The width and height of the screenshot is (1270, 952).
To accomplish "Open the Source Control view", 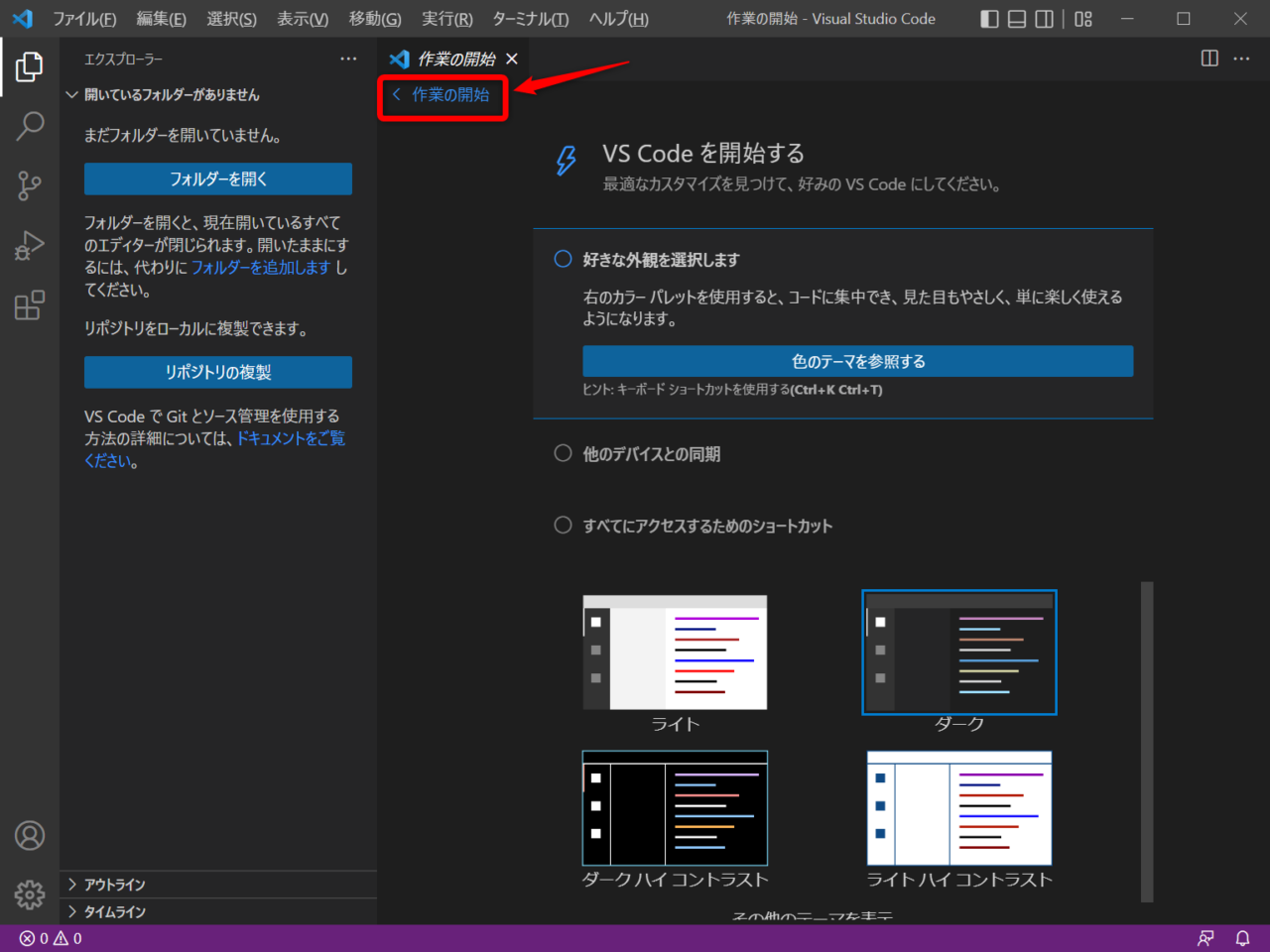I will 29,185.
